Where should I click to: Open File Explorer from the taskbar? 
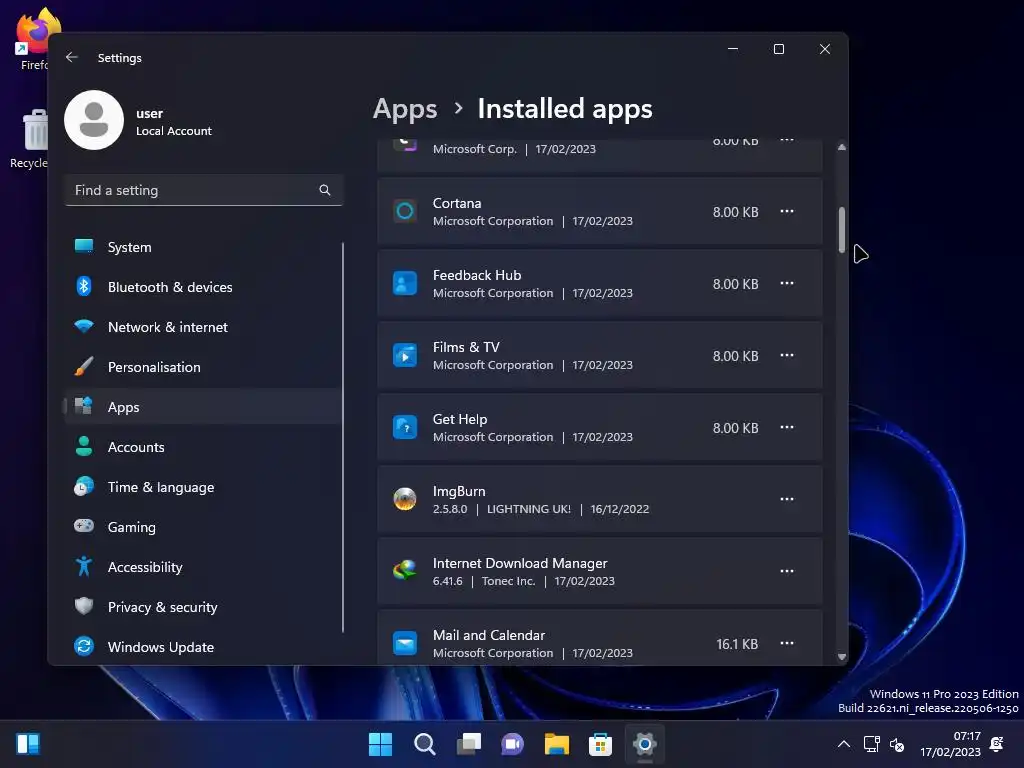tap(557, 744)
